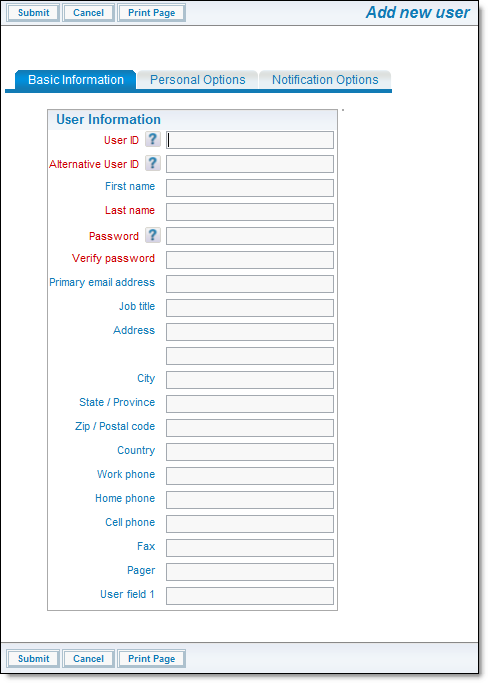
Task: Click the top Cancel button
Action: pyautogui.click(x=88, y=13)
